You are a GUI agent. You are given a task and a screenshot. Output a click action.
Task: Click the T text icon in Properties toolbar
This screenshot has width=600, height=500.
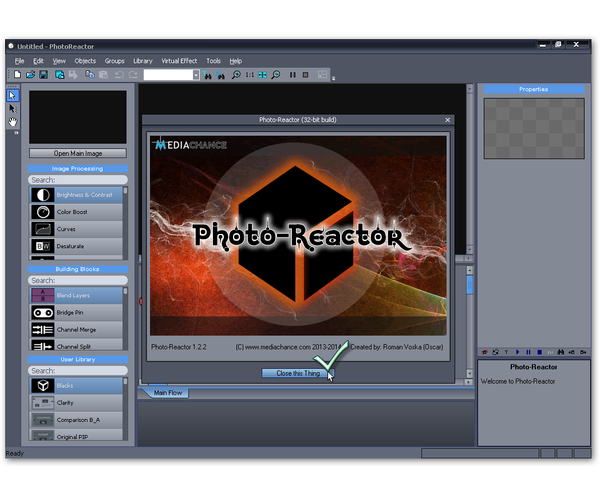[x=506, y=352]
